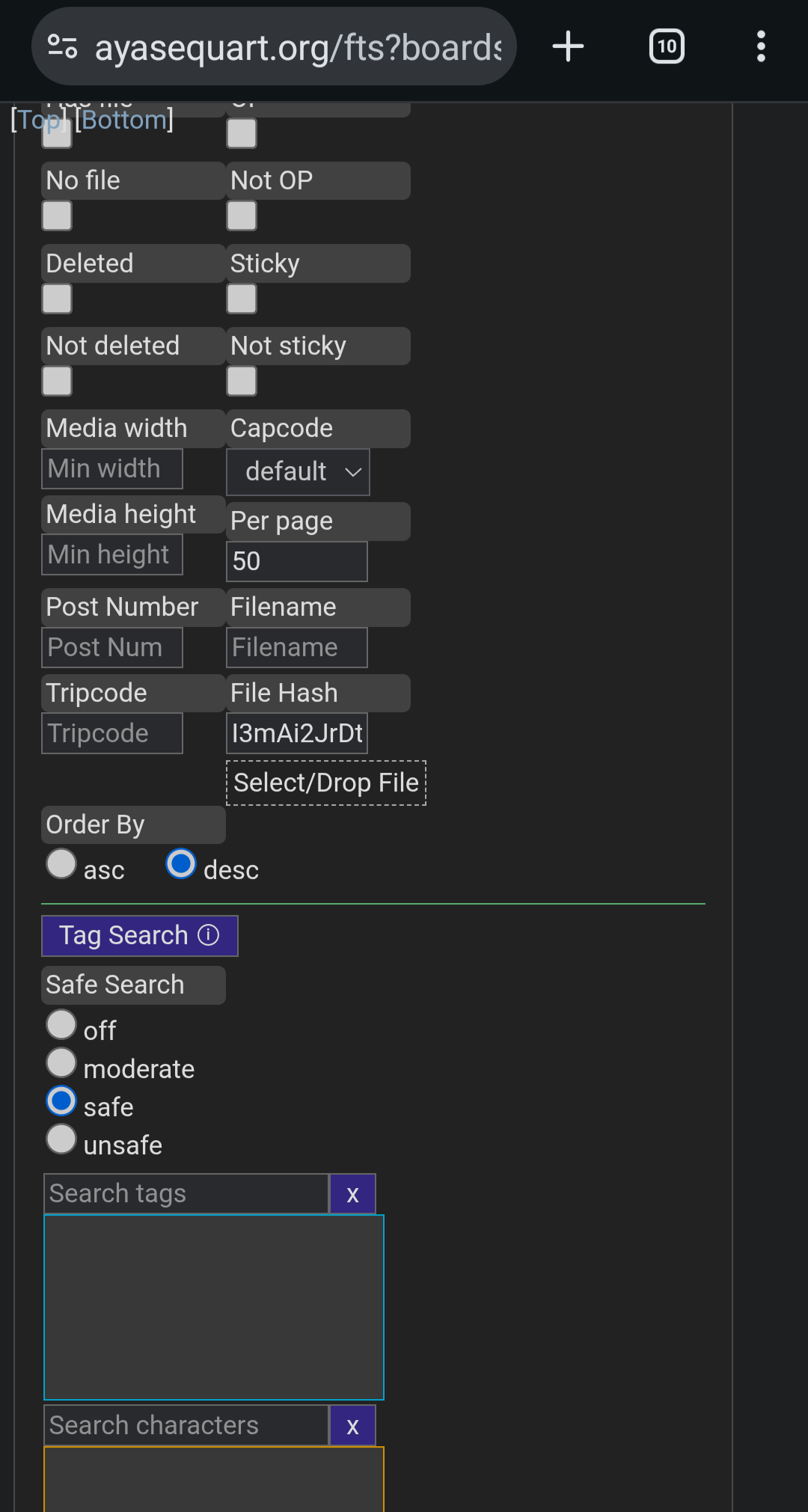
Task: Tick the Not deleted checkbox
Action: (57, 381)
